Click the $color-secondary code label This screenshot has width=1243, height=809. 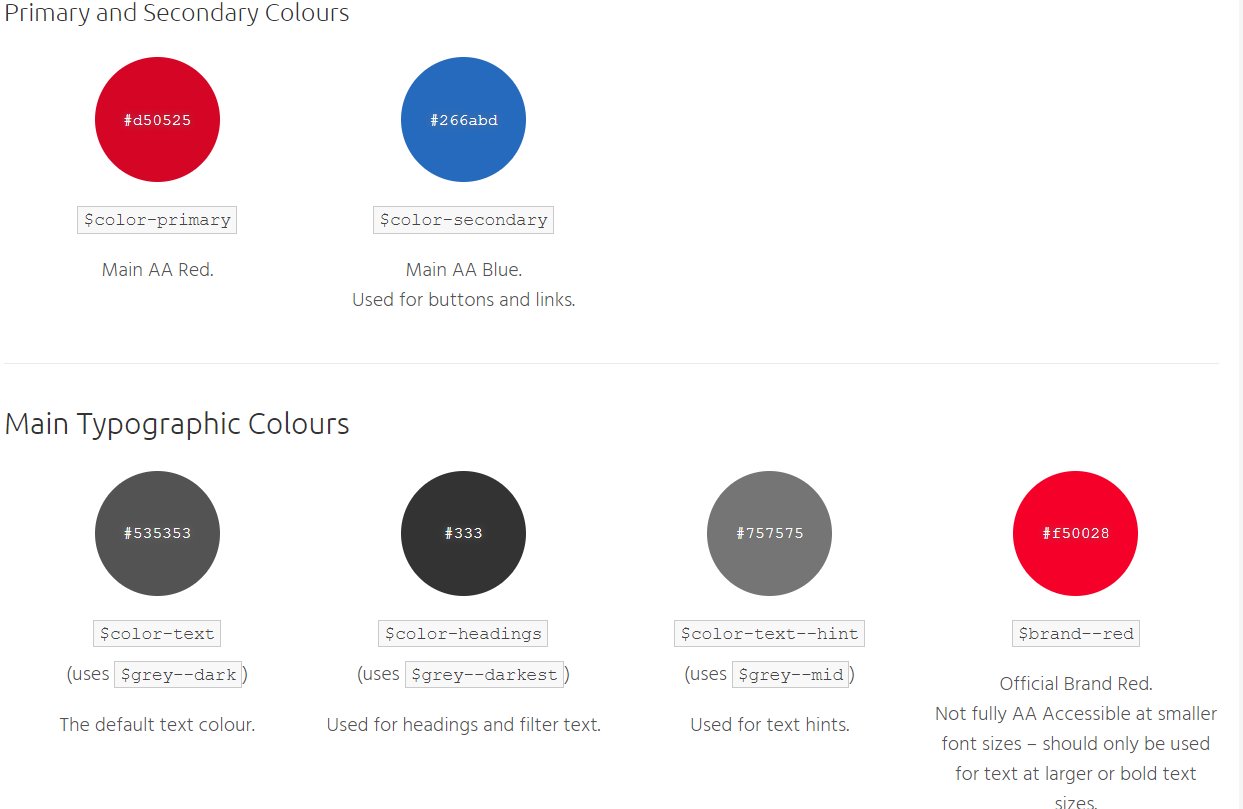tap(463, 220)
